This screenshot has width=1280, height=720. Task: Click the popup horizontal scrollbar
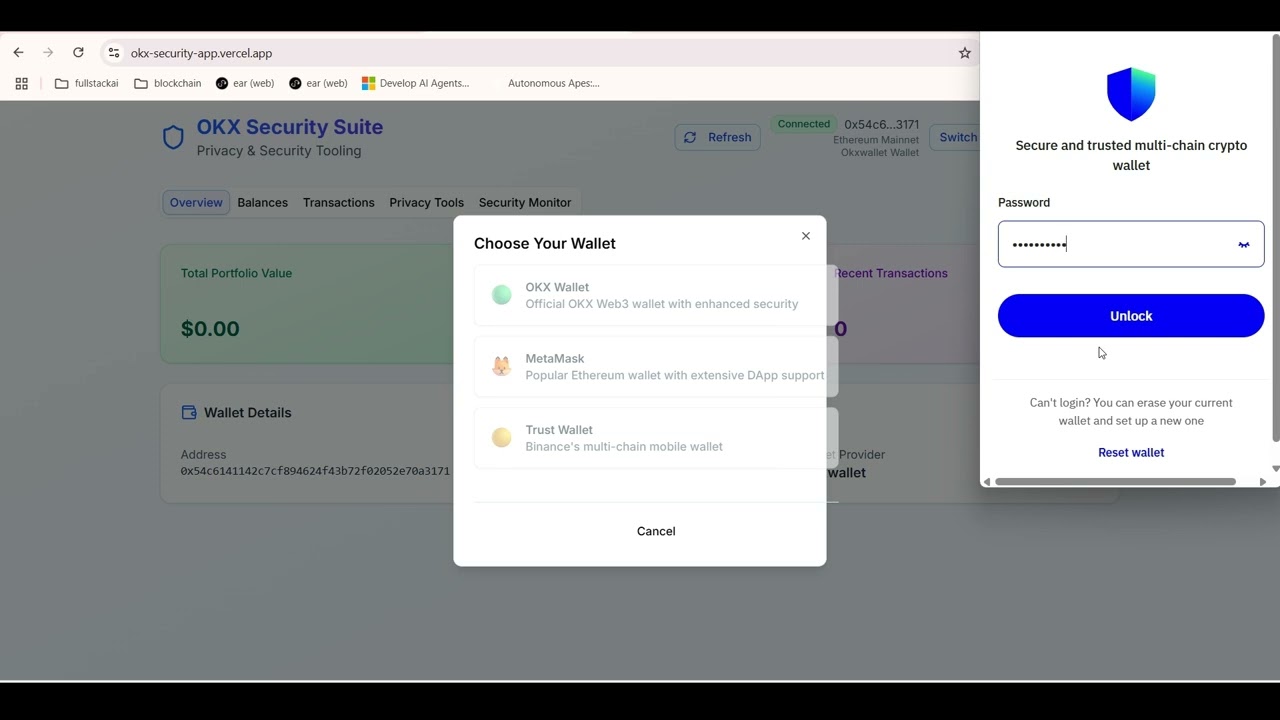[1115, 482]
